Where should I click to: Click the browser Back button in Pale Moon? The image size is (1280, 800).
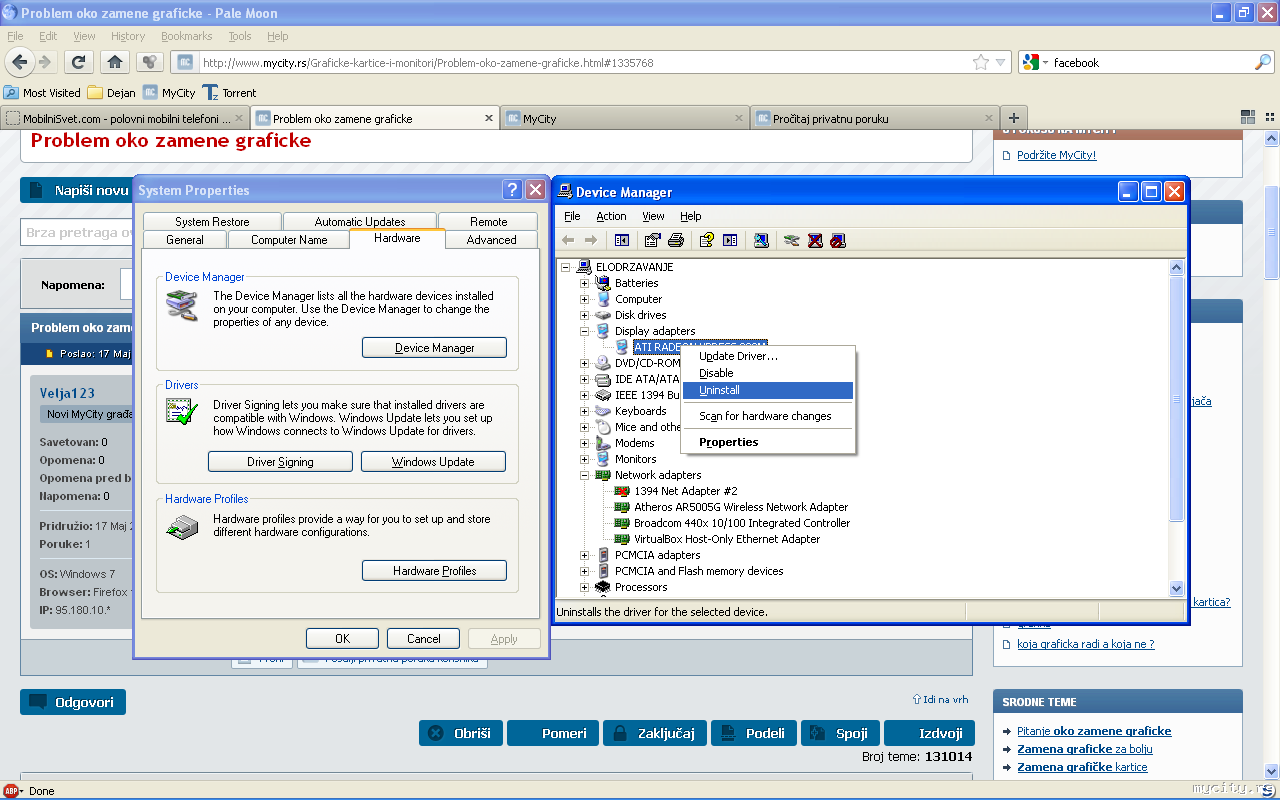point(20,62)
